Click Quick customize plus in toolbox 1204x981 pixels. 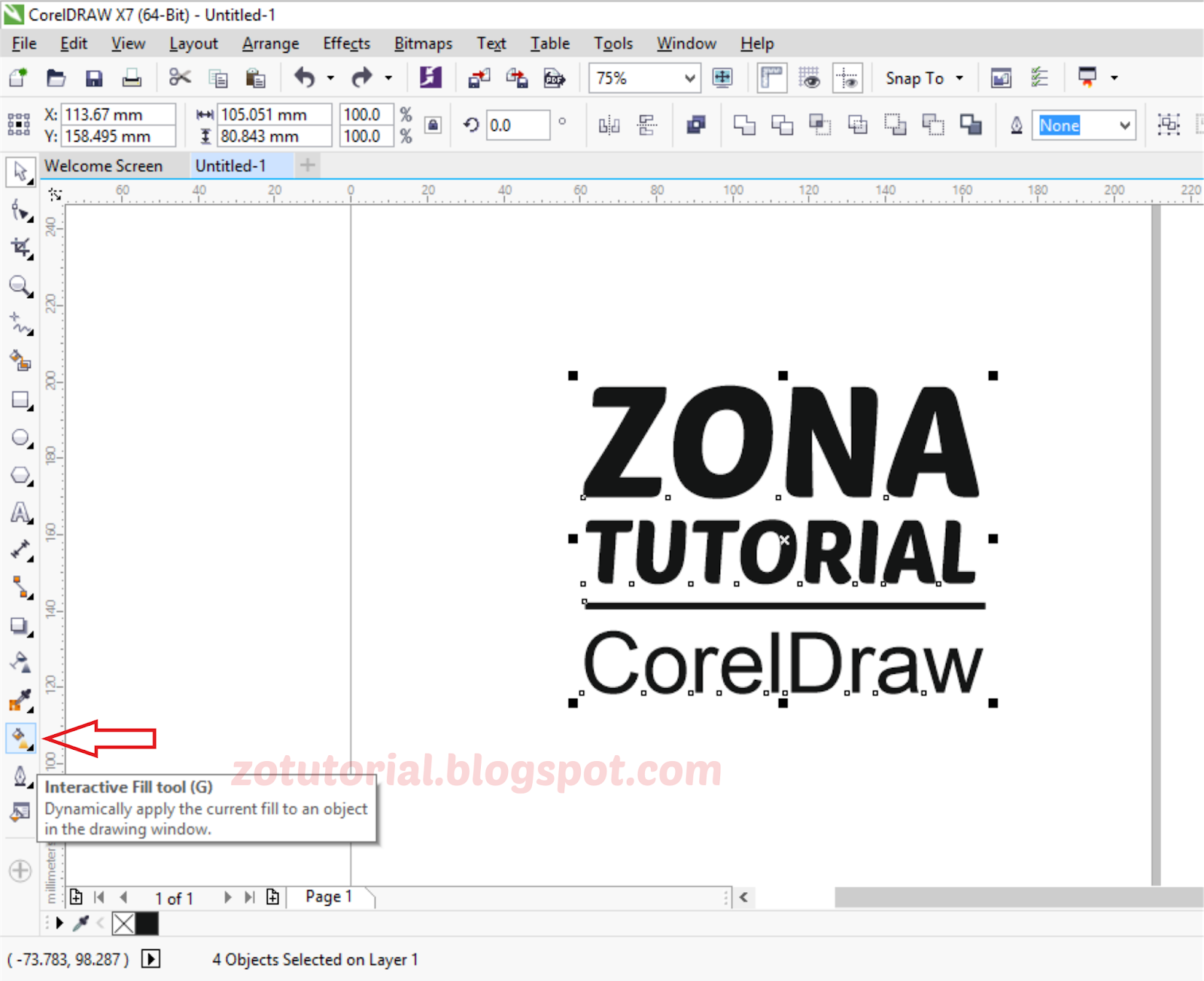click(20, 871)
